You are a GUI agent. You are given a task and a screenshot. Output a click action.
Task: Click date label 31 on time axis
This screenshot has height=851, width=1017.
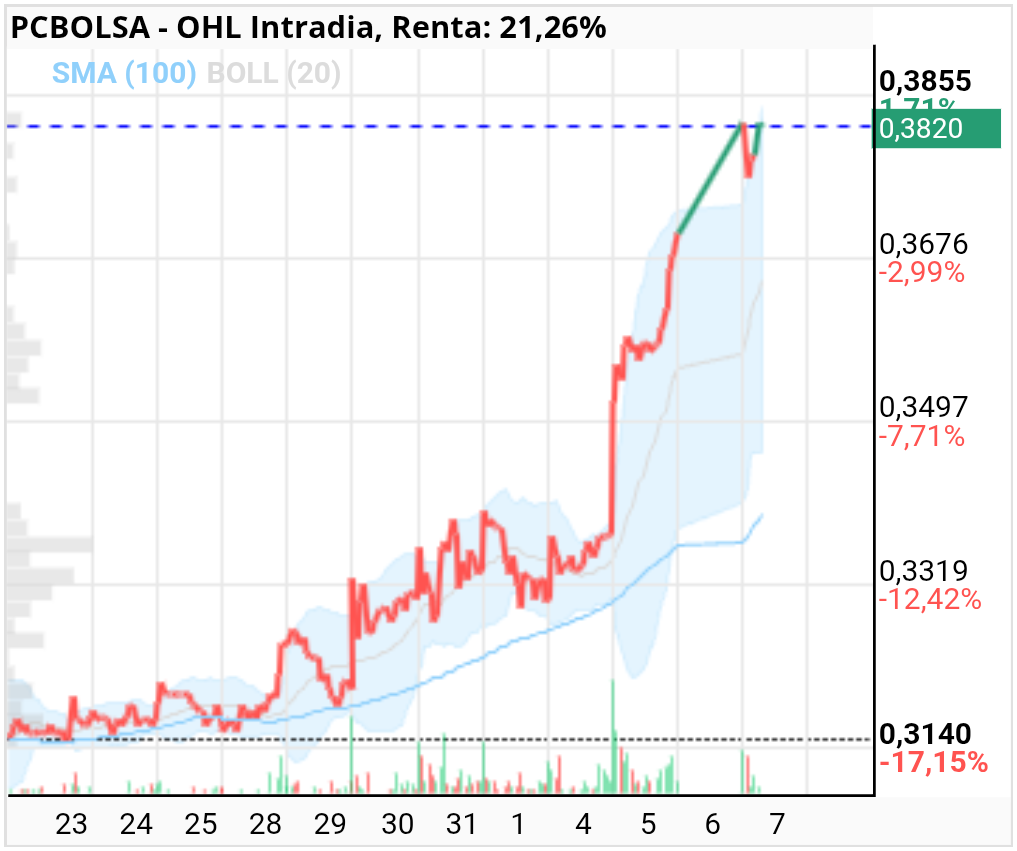click(461, 824)
